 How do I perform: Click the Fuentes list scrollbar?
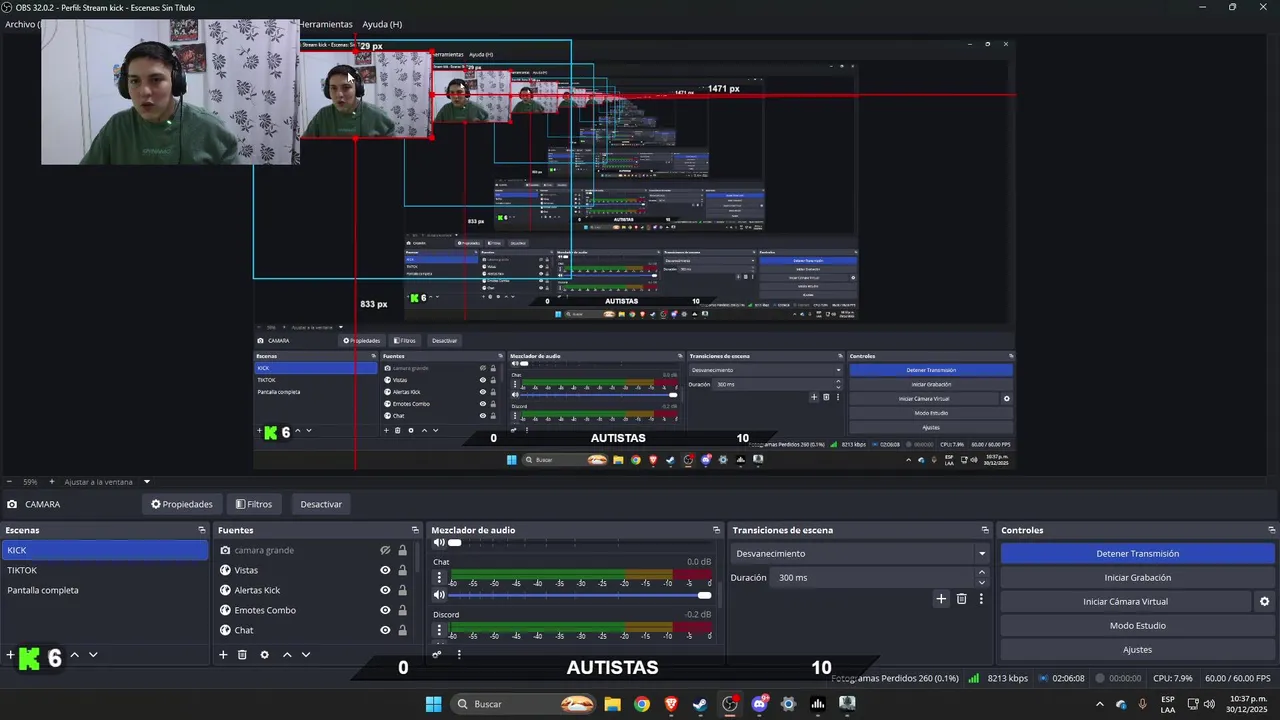pyautogui.click(x=417, y=558)
